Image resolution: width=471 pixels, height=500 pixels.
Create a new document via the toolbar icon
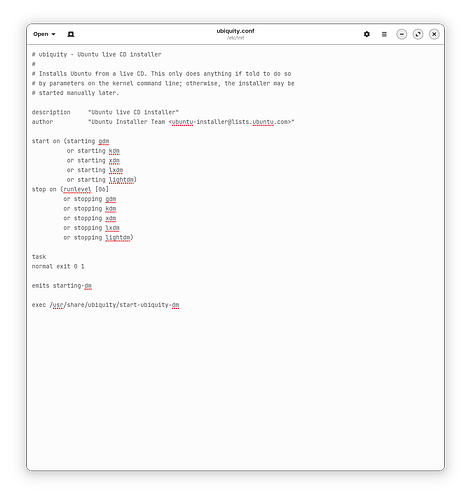pyautogui.click(x=71, y=34)
